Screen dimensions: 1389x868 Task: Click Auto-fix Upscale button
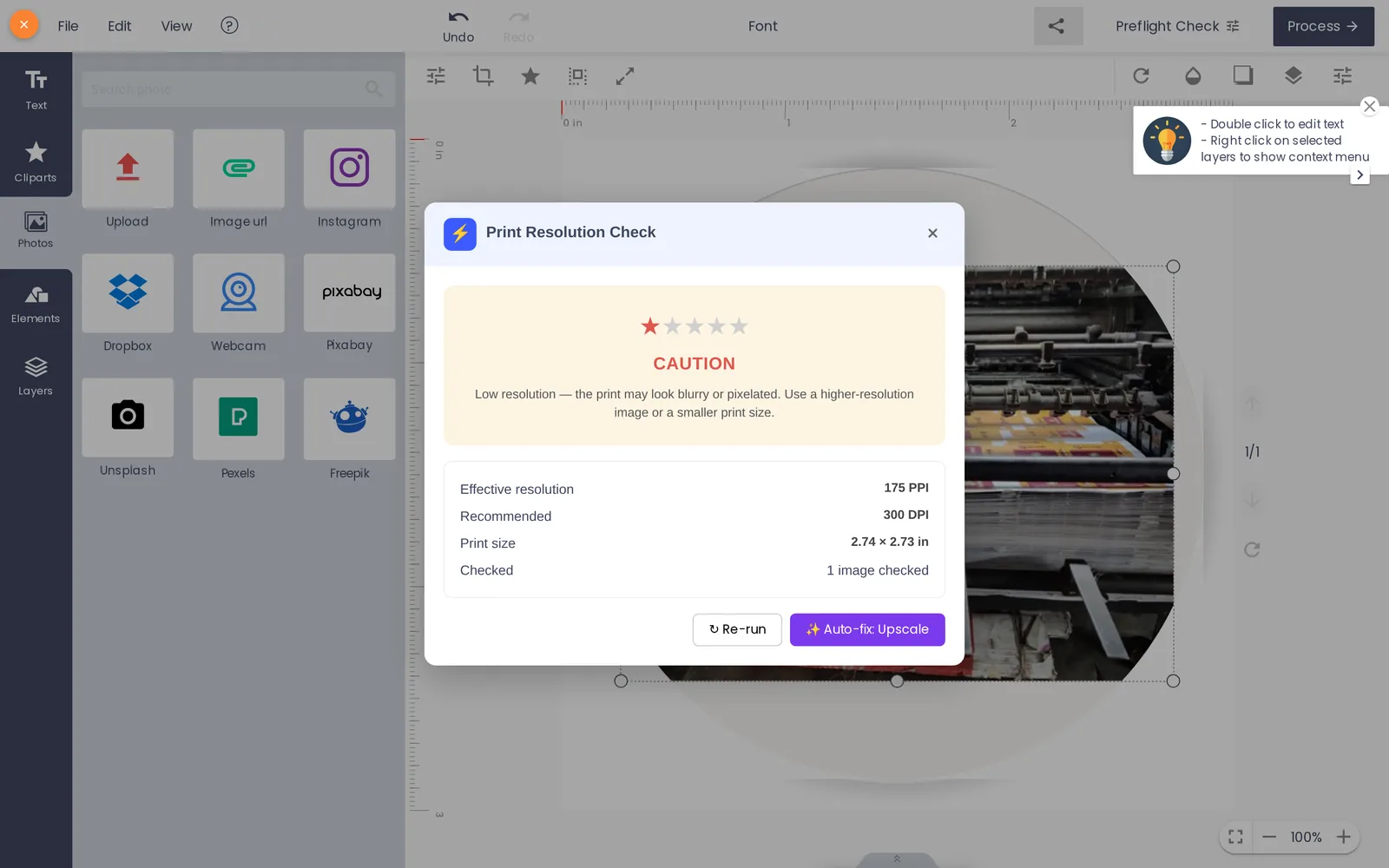[x=867, y=629]
